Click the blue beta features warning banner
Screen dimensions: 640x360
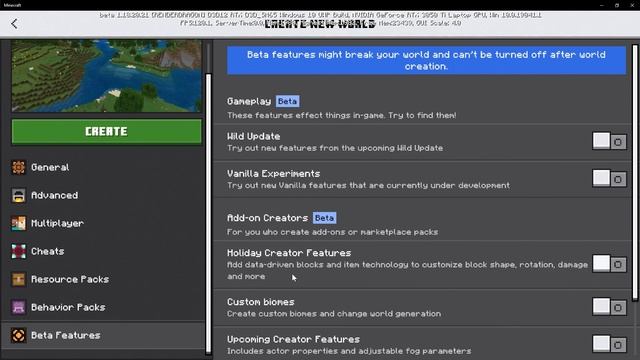tap(426, 60)
